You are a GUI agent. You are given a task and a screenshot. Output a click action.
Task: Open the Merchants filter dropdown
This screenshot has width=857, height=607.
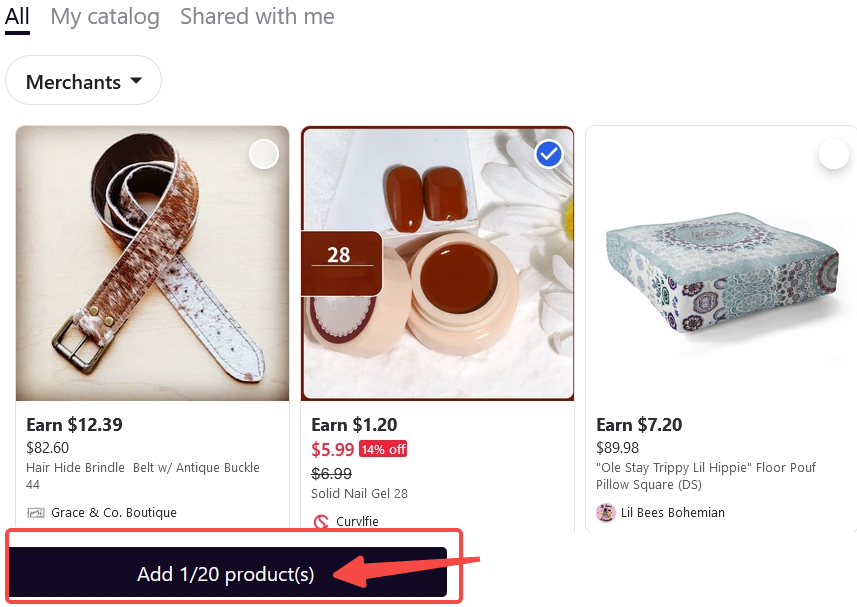point(83,80)
